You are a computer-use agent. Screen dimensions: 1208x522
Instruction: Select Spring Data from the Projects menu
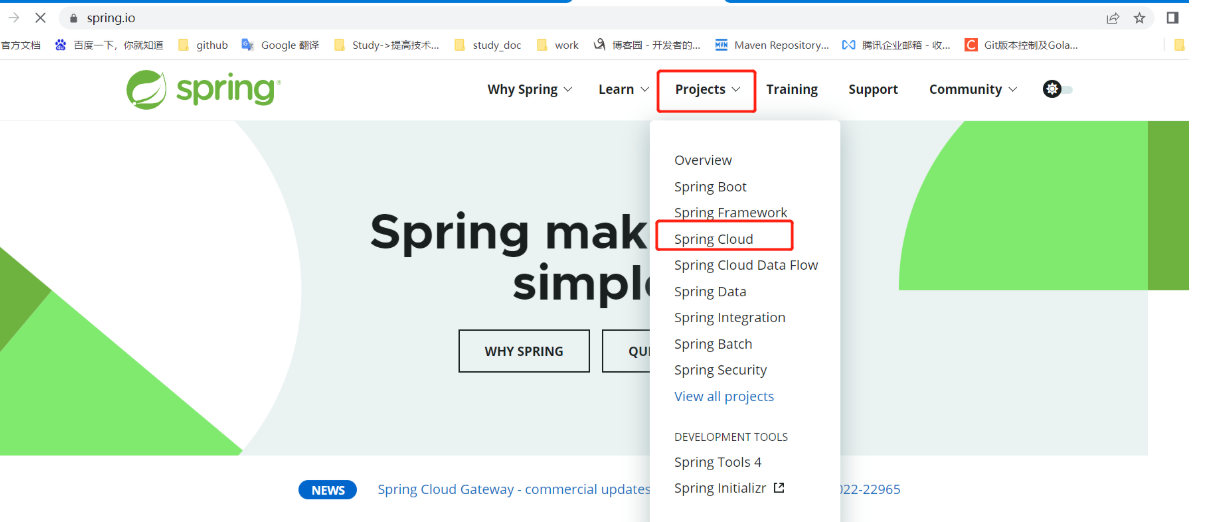click(x=710, y=292)
